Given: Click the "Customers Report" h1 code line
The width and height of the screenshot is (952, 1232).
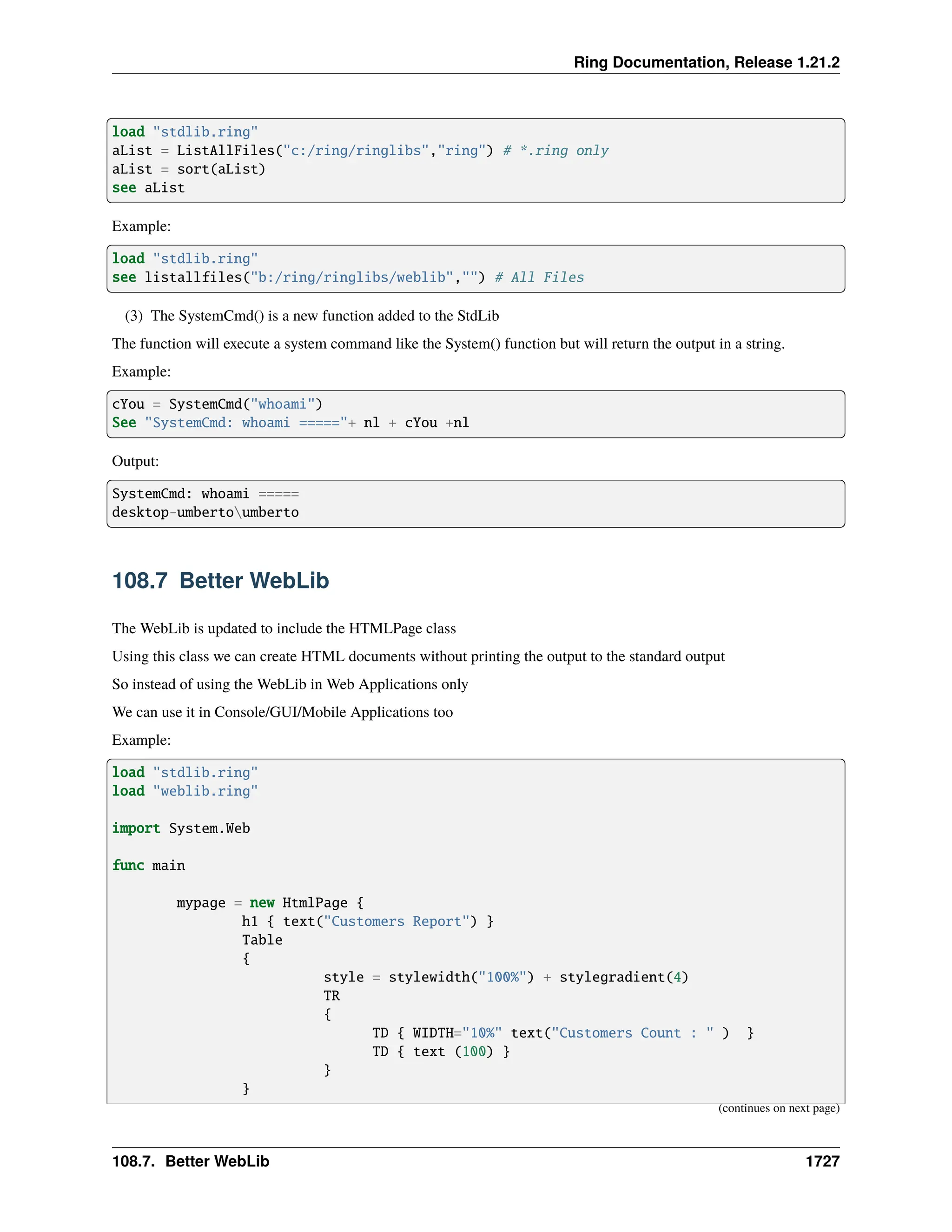Looking at the screenshot, I should point(368,921).
